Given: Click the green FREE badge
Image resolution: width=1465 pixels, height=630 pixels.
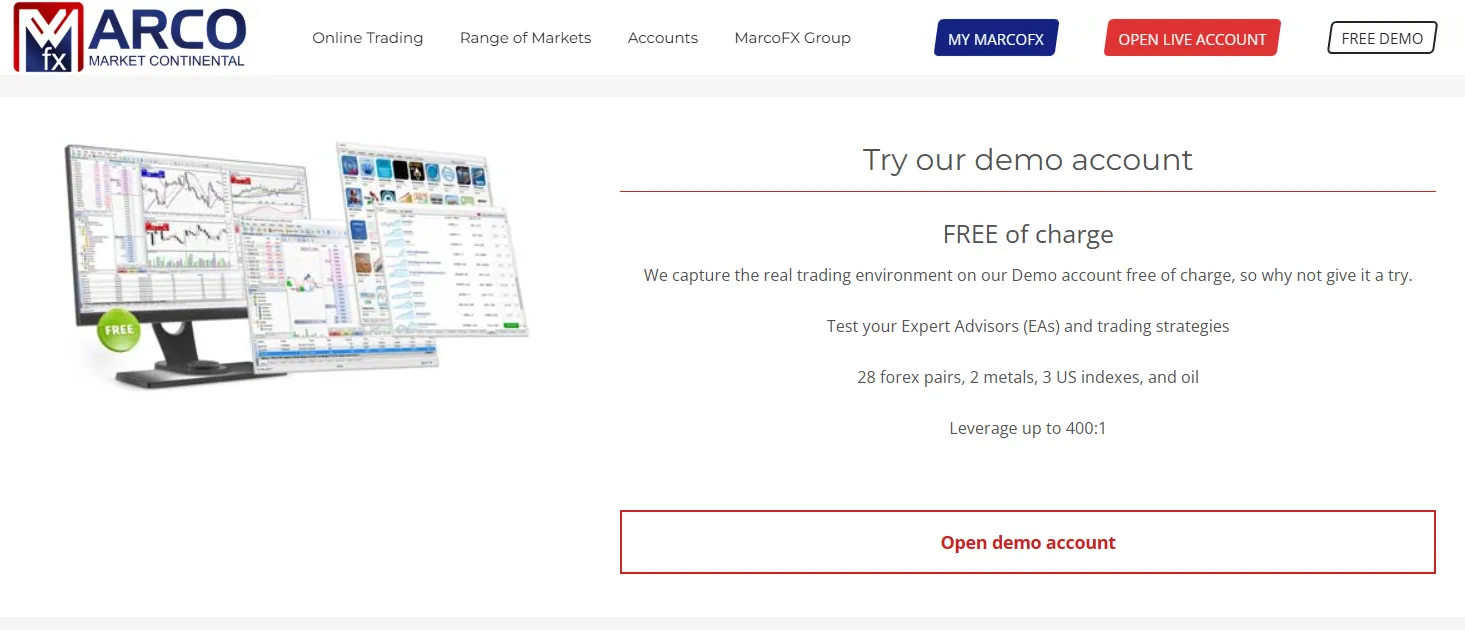Looking at the screenshot, I should point(118,331).
